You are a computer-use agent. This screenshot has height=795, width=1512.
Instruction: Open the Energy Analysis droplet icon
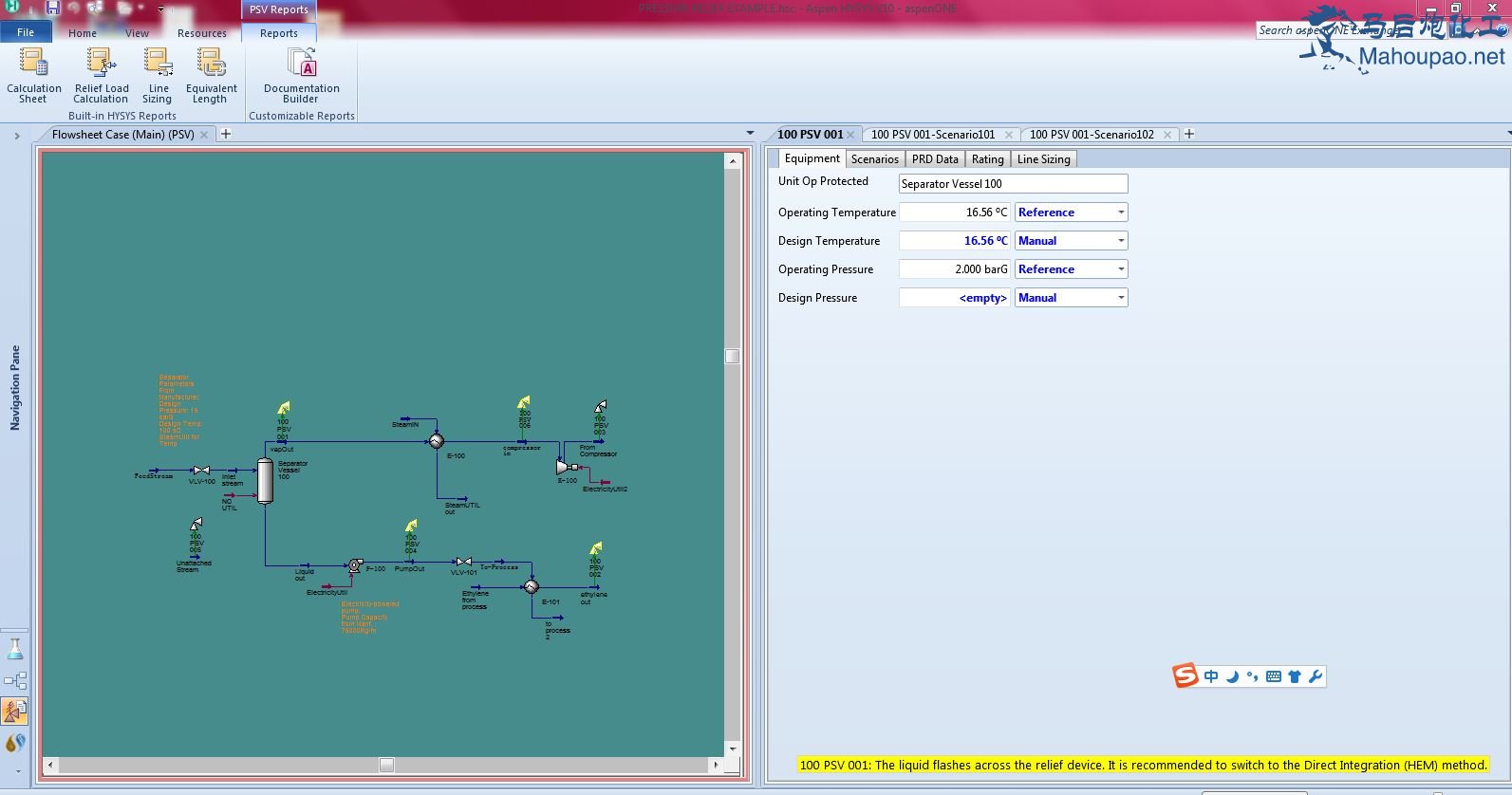15,742
